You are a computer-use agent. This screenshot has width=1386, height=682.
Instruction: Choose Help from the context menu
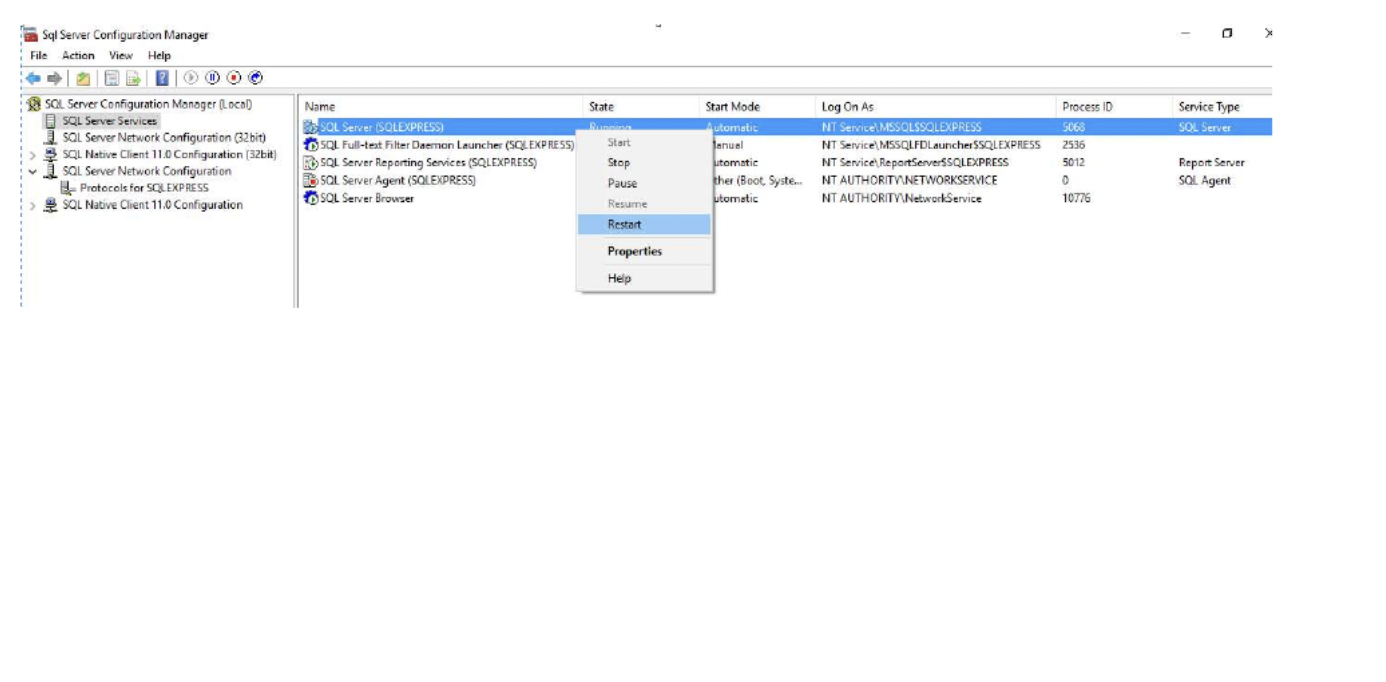tap(644, 278)
